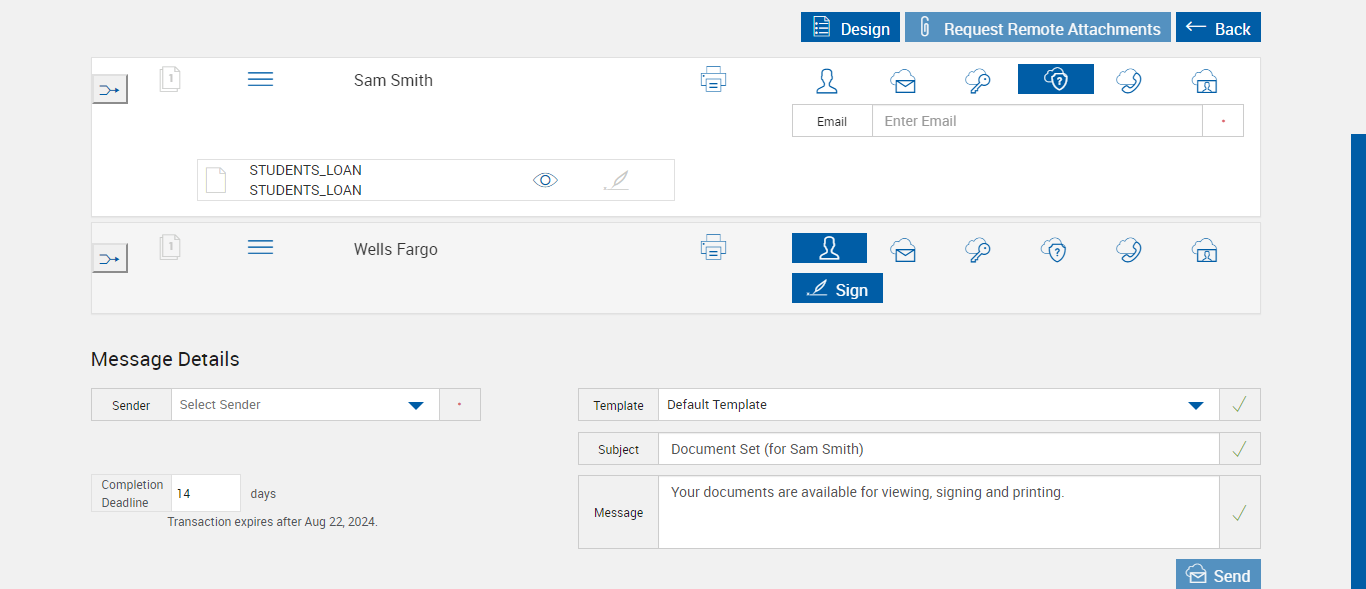Toggle signature quill for STUDENTS_LOAN document
Screen dimensions: 1366x589
pyautogui.click(x=617, y=180)
